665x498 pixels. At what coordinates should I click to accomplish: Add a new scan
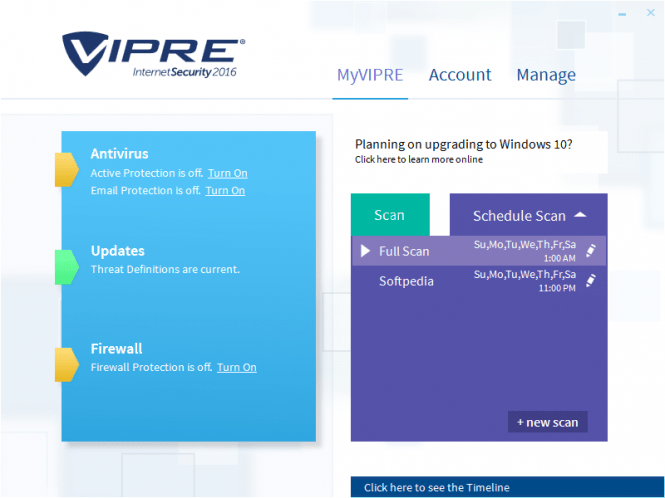coord(548,422)
